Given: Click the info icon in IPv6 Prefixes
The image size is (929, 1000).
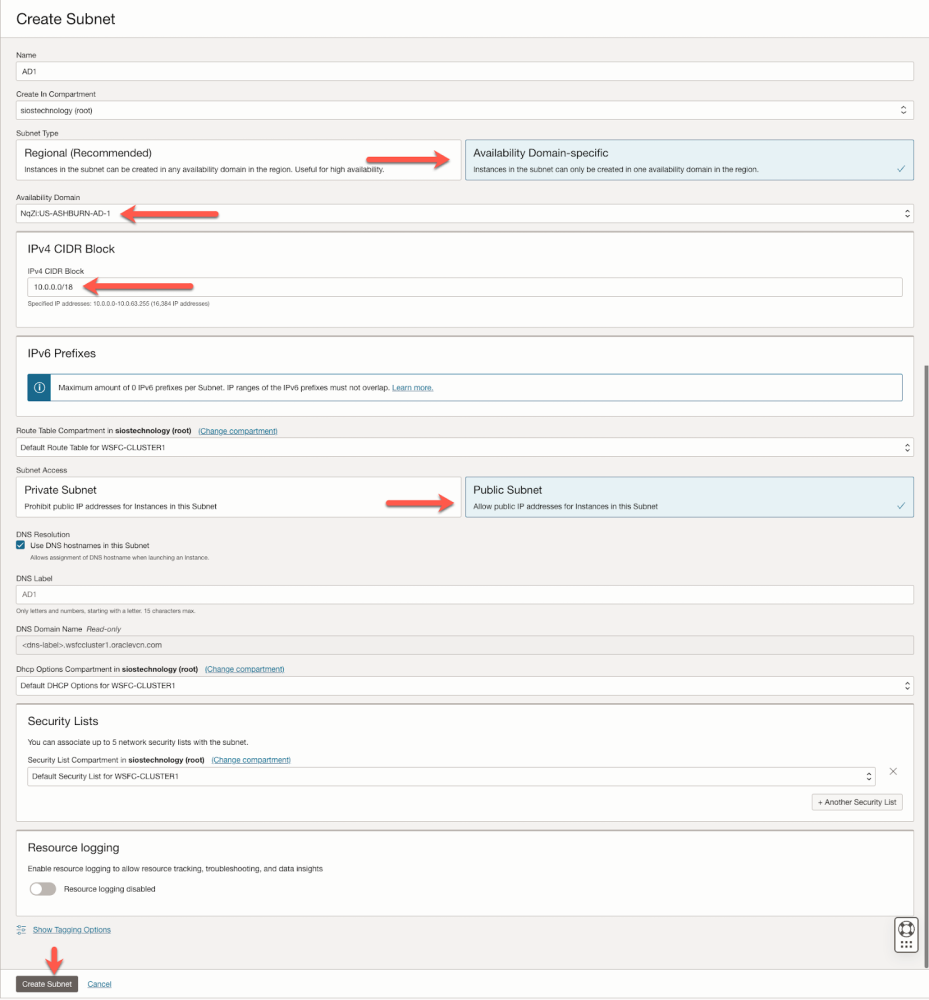Looking at the screenshot, I should (40, 387).
